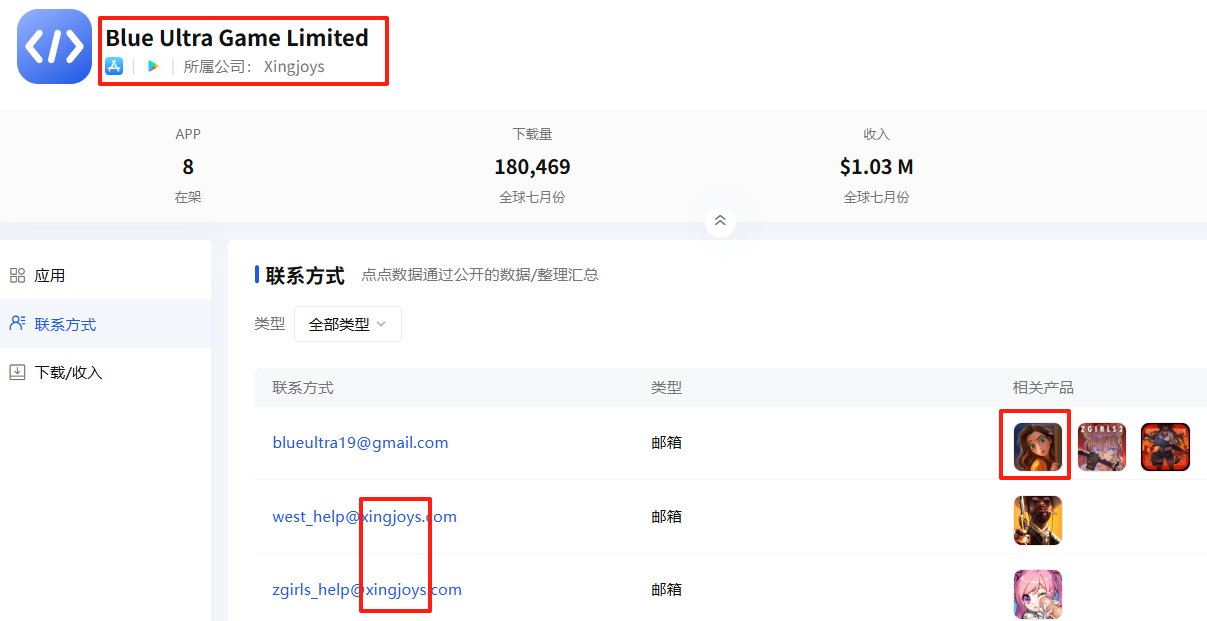1207x621 pixels.
Task: Collapse the stats panel with double chevron
Action: pos(720,221)
